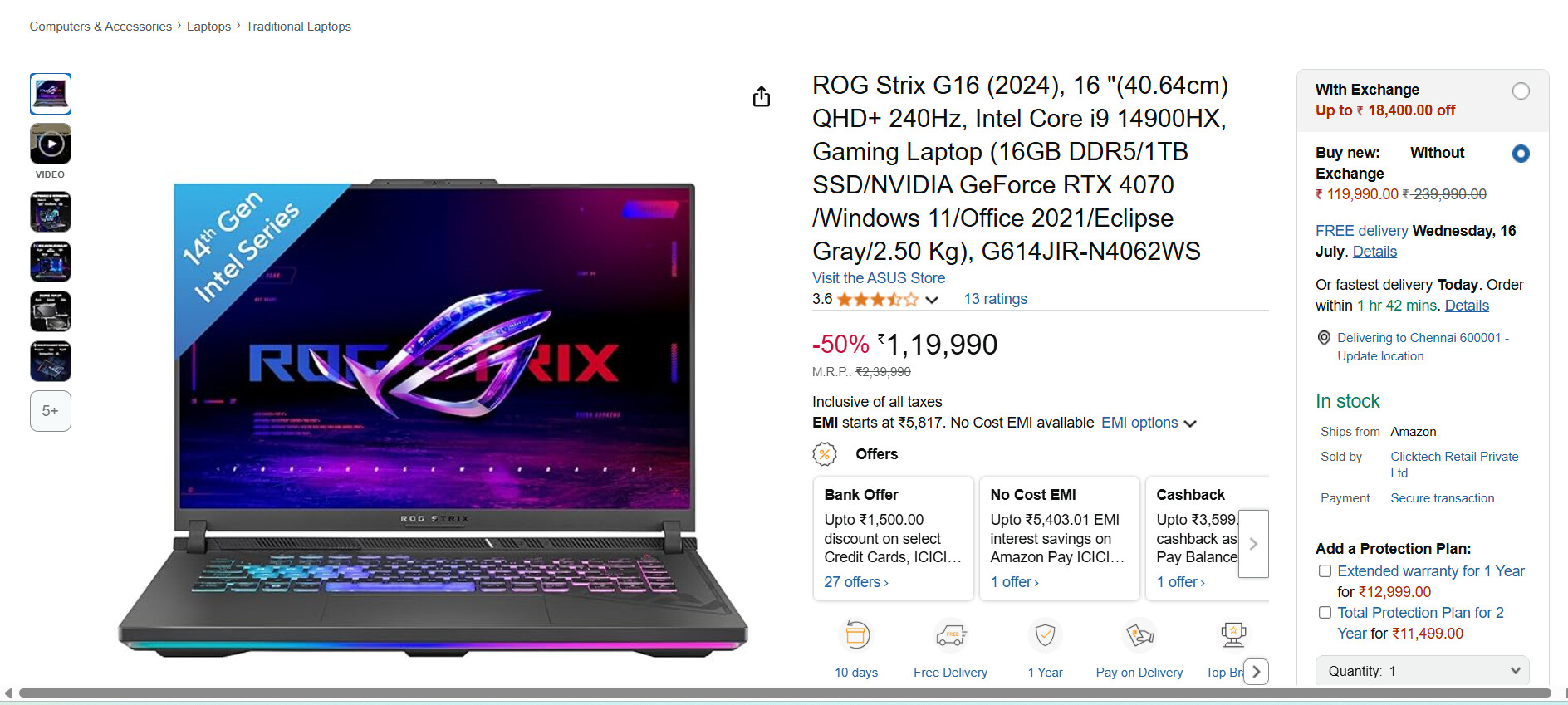The width and height of the screenshot is (1568, 705).
Task: Open the Quantity dropdown
Action: coord(1423,671)
